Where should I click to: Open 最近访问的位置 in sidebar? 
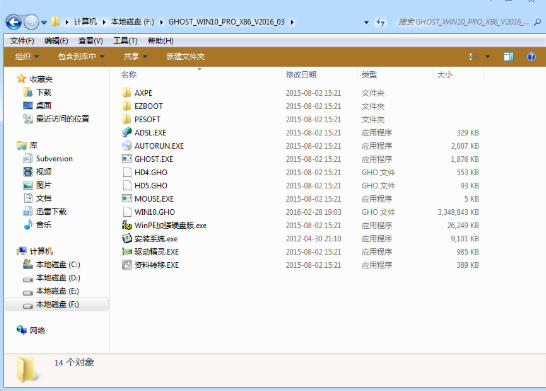pyautogui.click(x=56, y=119)
